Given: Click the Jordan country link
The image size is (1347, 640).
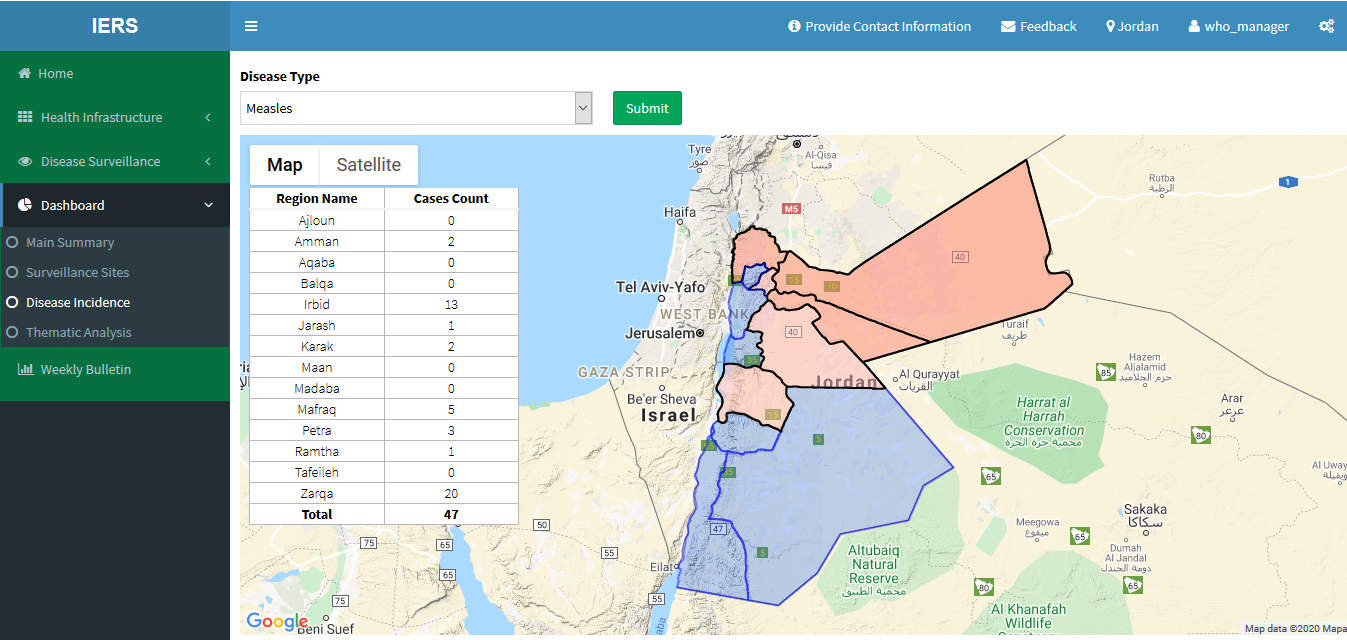Looking at the screenshot, I should coord(1132,27).
